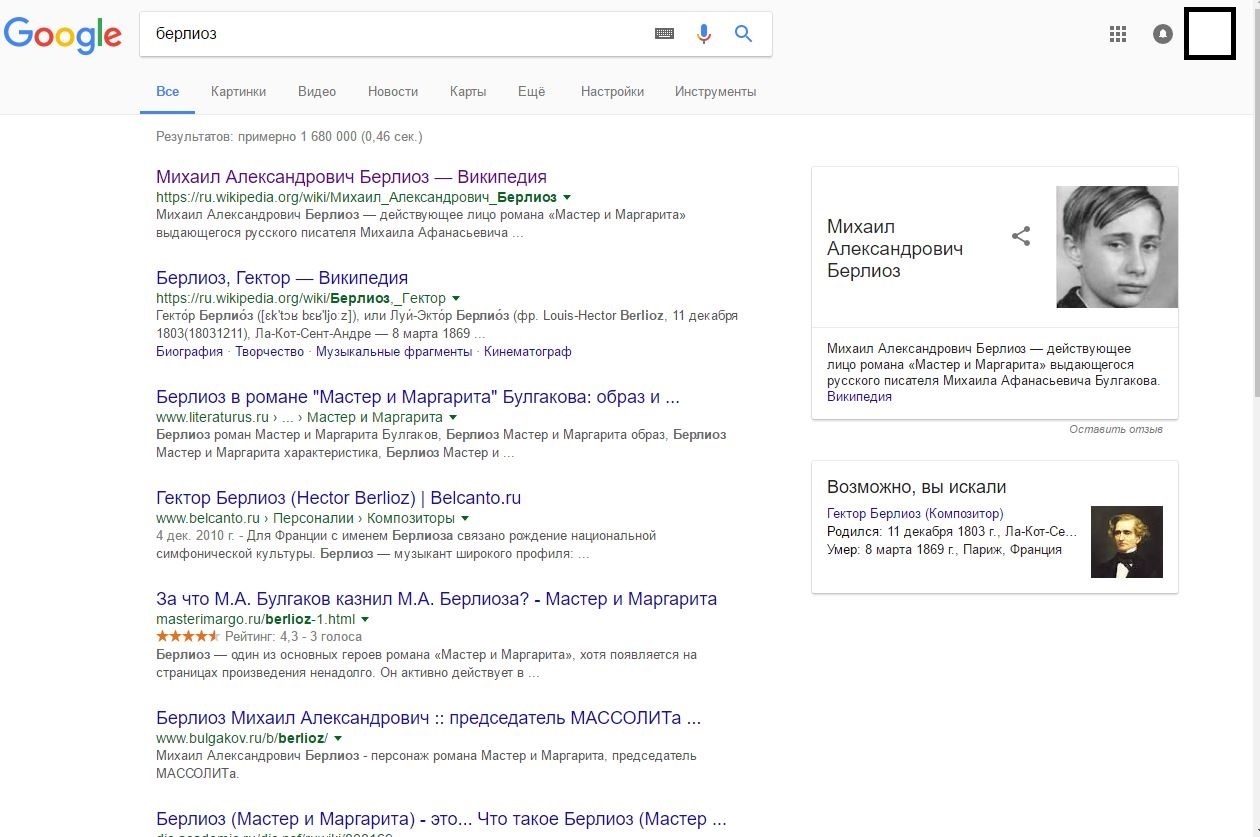
Task: Expand dropdown arrow for literaturus.ru result
Action: tap(453, 417)
